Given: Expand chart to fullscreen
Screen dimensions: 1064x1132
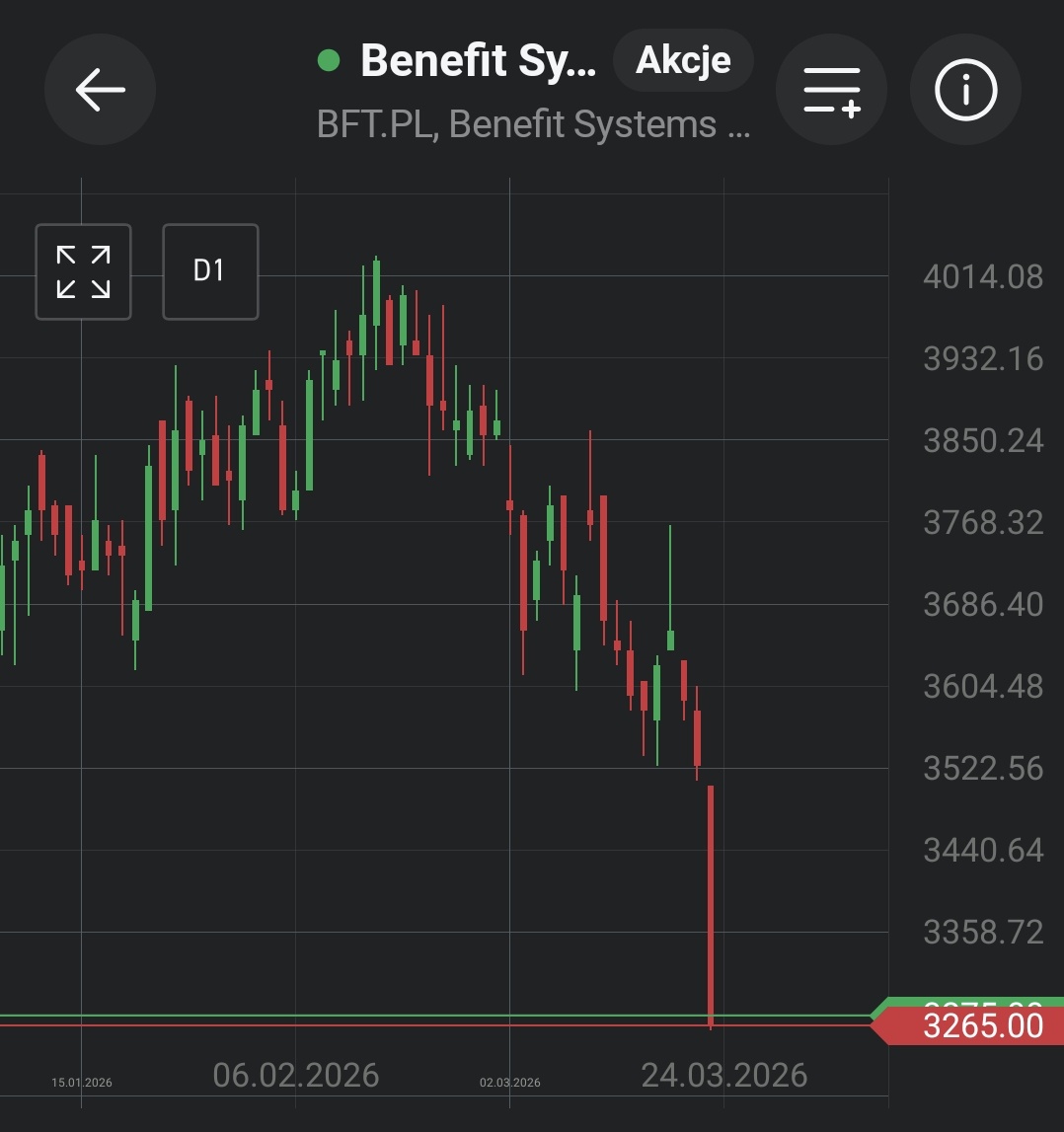Looking at the screenshot, I should tap(83, 271).
